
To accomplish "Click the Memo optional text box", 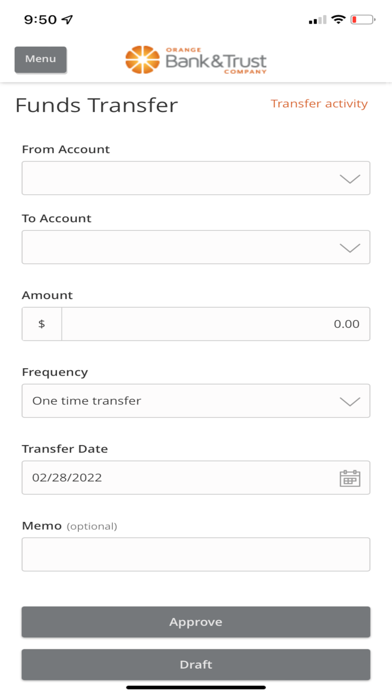I will click(196, 554).
